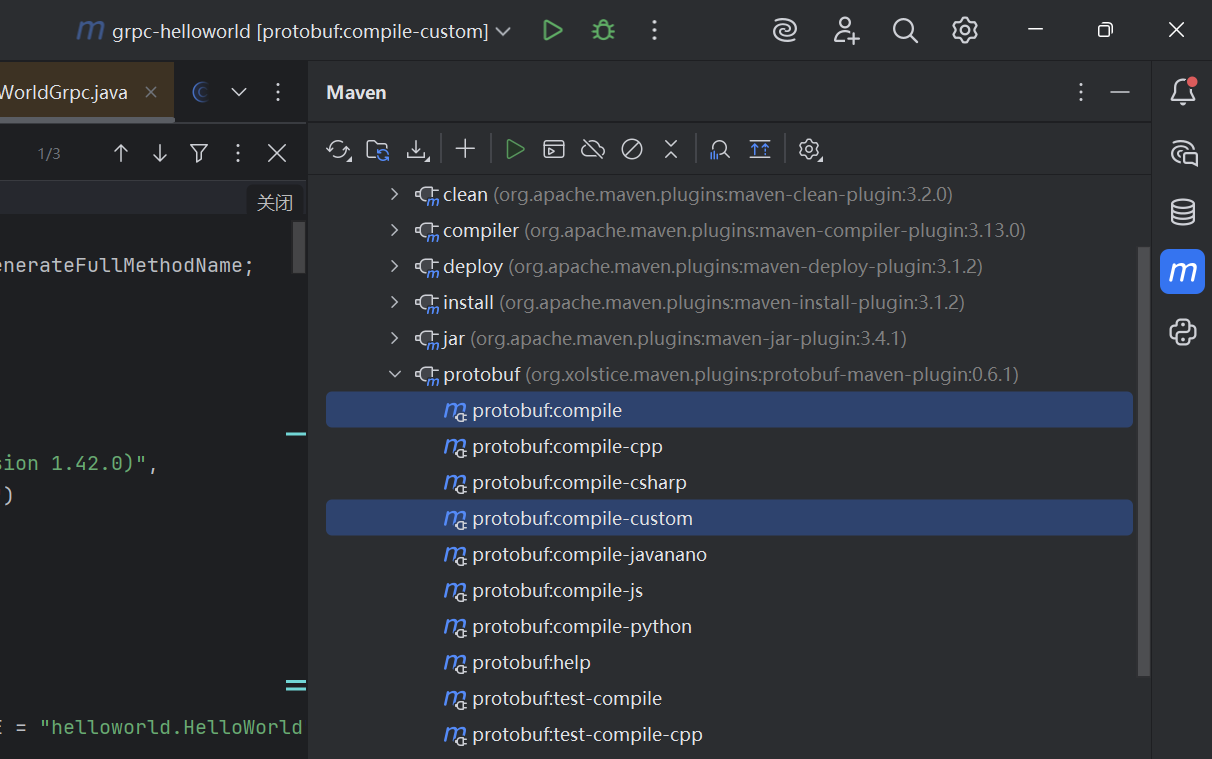This screenshot has height=759, width=1212.
Task: Toggle skip tests mode
Action: (x=631, y=149)
